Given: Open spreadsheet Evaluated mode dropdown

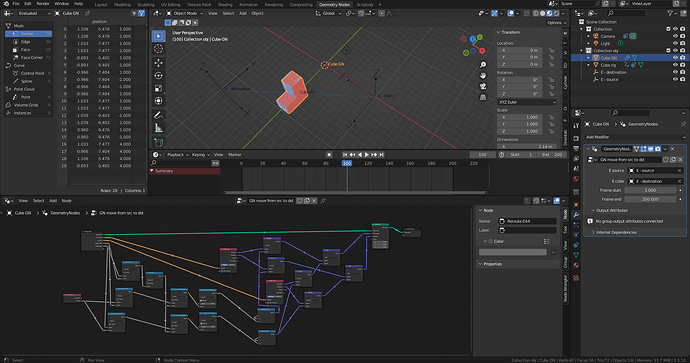Looking at the screenshot, I should click(34, 13).
